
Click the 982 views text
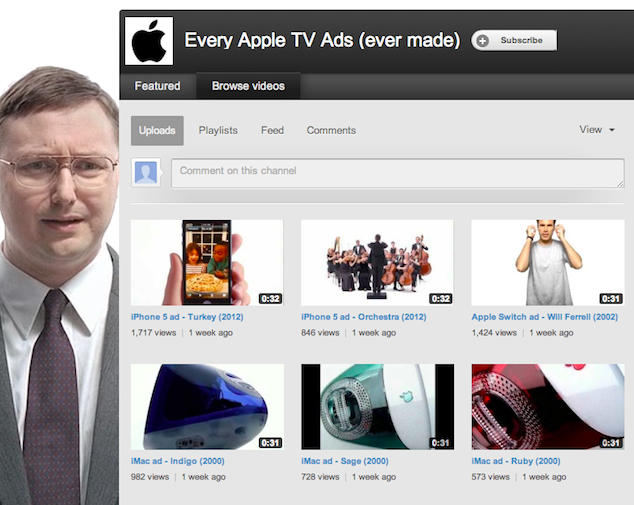click(x=150, y=477)
